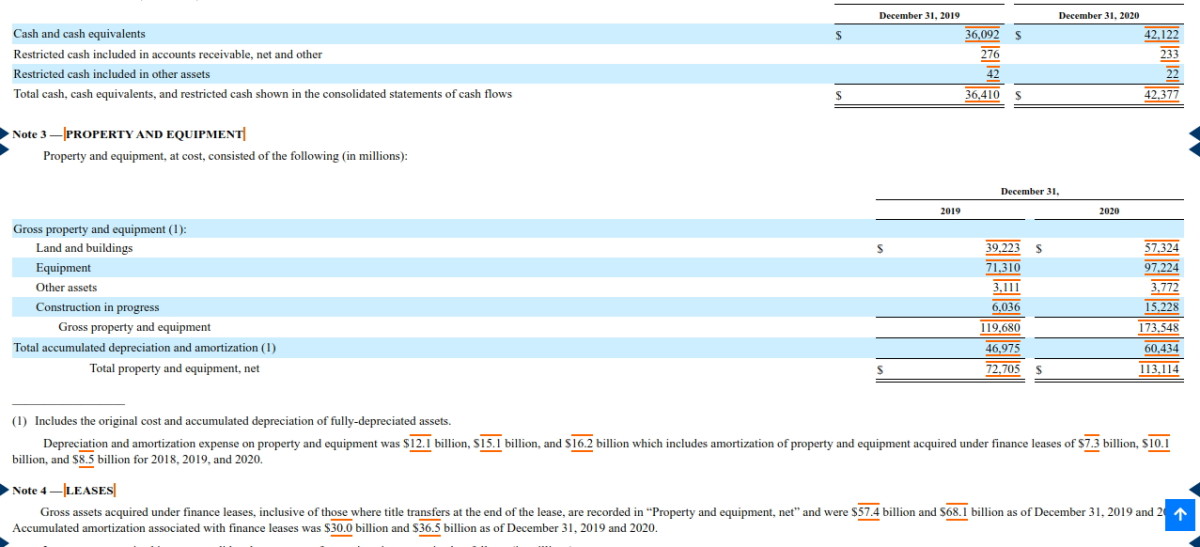Select the tagged heading LEASES
Image resolution: width=1200 pixels, height=547 pixels.
[x=90, y=491]
